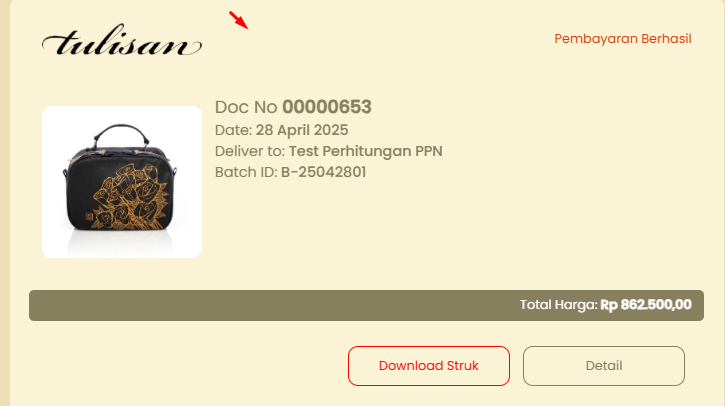Select the date value 28 April 2025

[x=302, y=130]
